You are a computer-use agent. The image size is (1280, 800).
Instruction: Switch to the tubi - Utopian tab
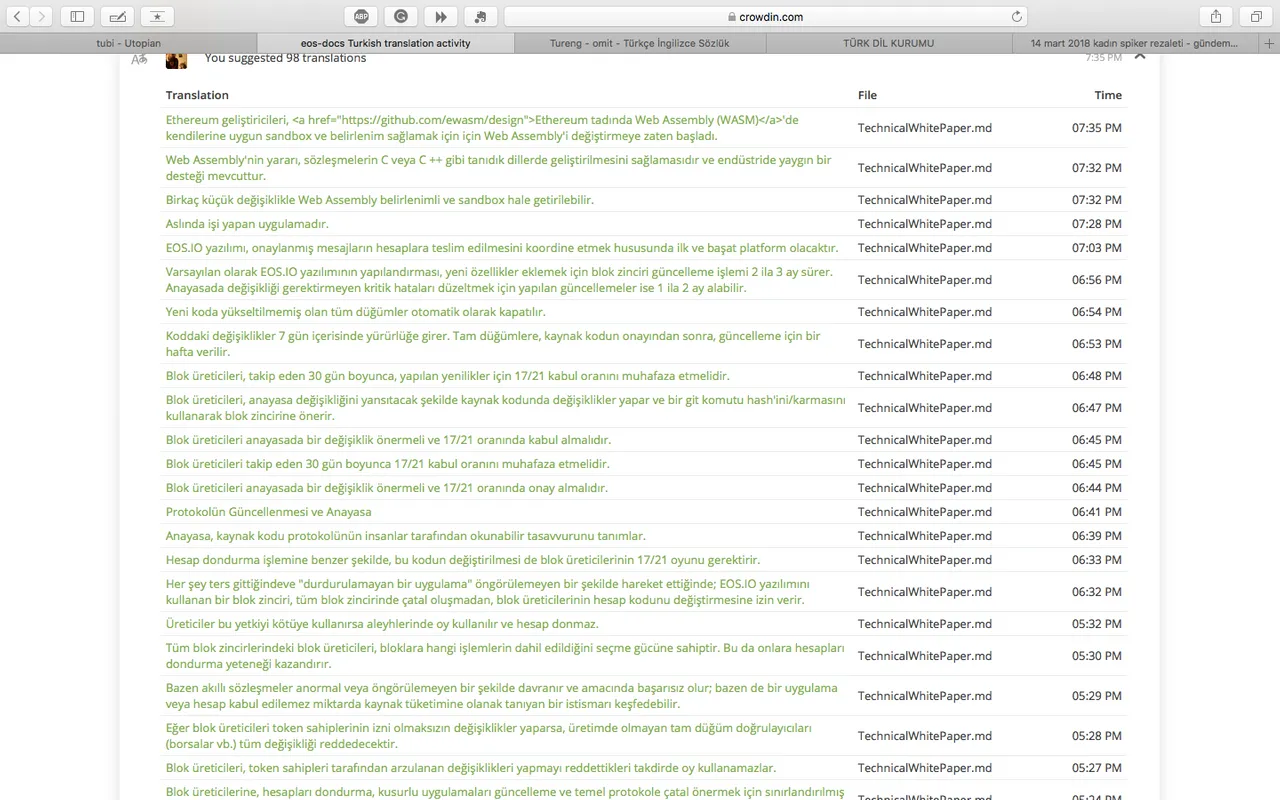pos(128,43)
